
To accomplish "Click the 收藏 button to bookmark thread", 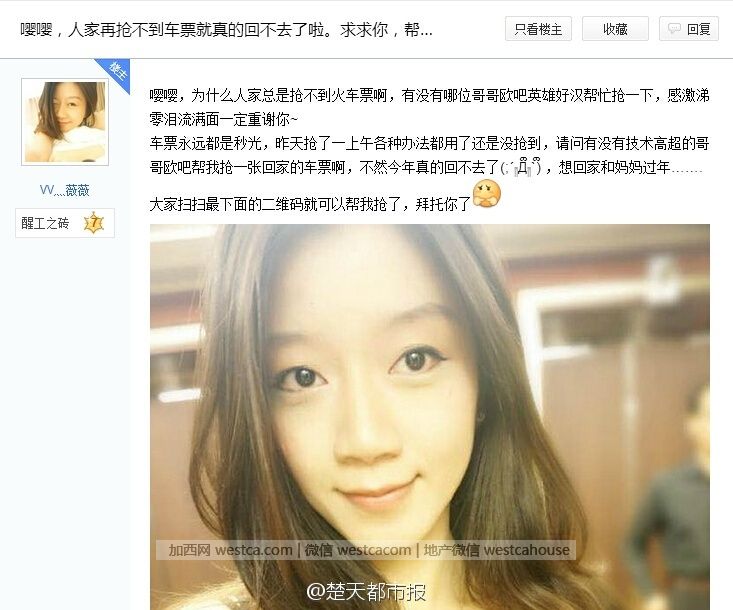I will click(x=615, y=29).
